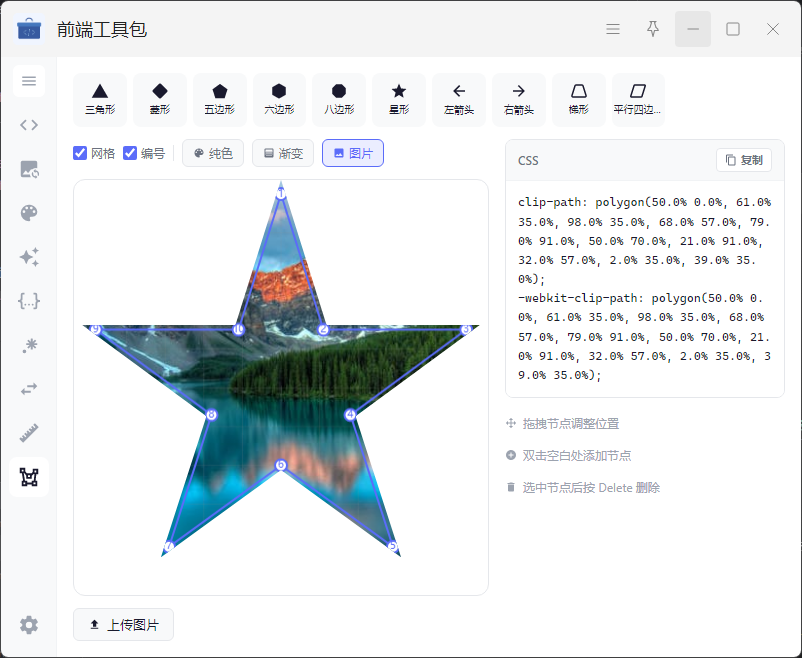
Task: Select the 左箭头 left arrow shape
Action: 459,100
